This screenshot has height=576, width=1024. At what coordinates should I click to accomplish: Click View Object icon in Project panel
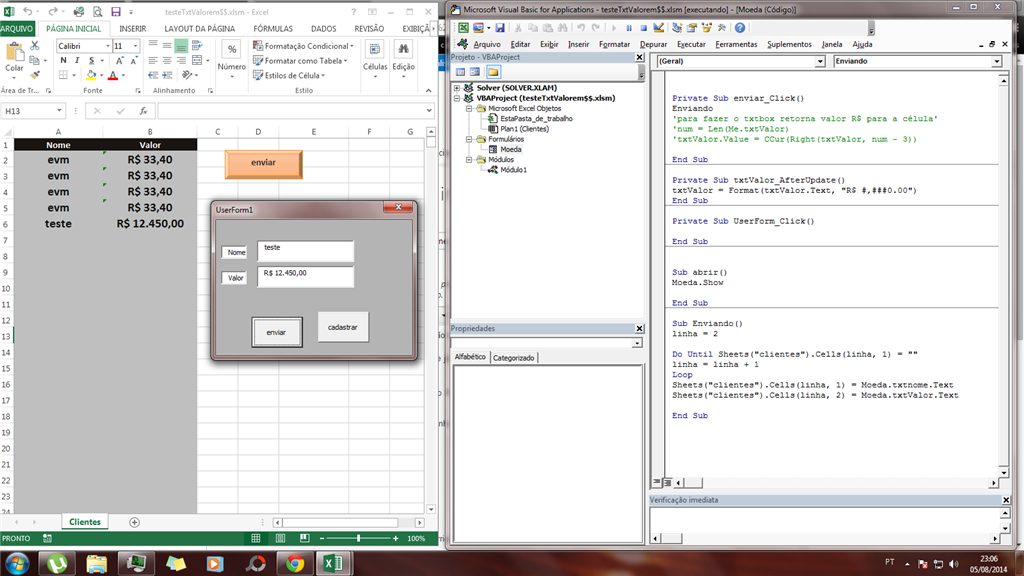click(x=475, y=72)
